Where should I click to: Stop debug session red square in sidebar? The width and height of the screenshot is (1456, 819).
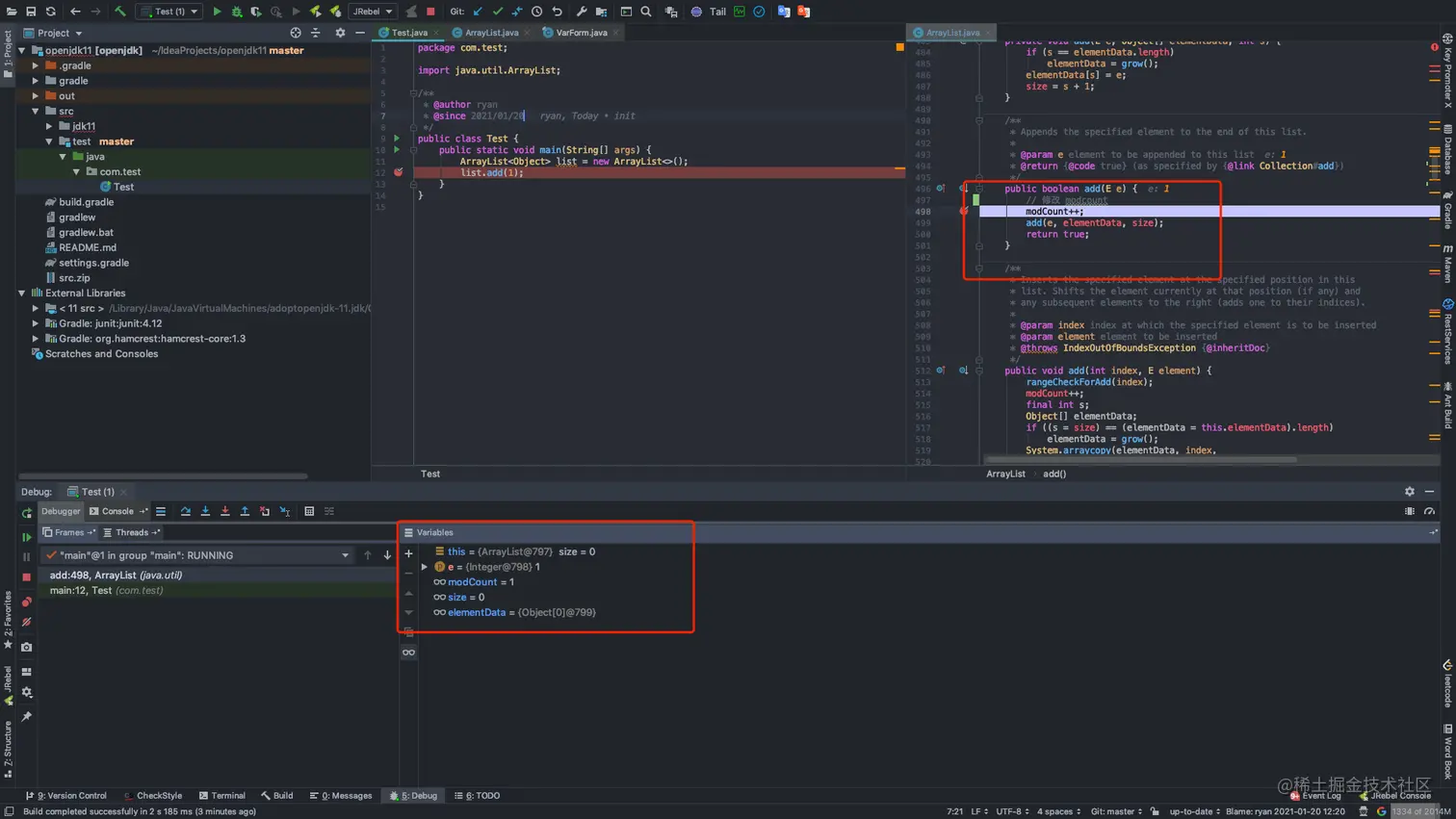coord(27,576)
